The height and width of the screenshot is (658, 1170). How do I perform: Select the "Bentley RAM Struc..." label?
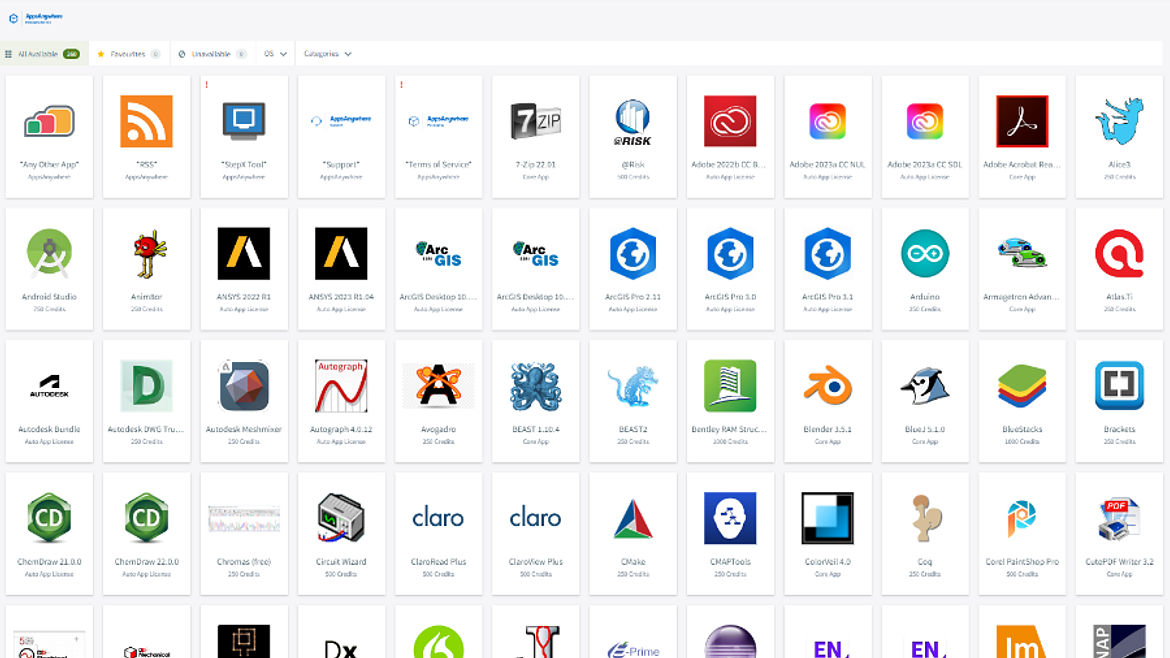tap(729, 429)
